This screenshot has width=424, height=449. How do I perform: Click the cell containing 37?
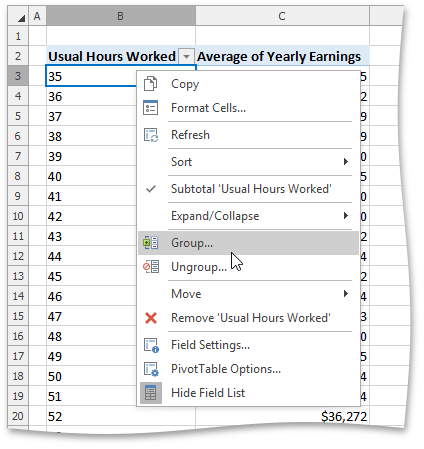(x=91, y=116)
